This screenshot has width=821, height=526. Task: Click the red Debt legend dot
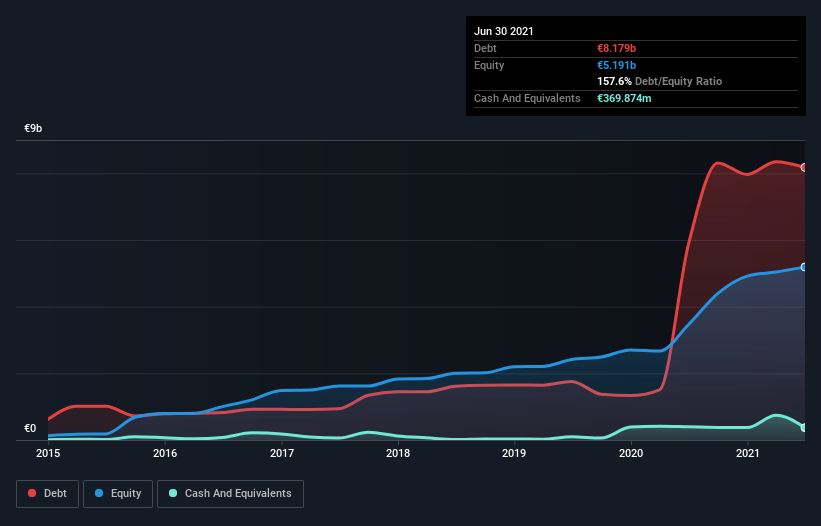point(32,493)
